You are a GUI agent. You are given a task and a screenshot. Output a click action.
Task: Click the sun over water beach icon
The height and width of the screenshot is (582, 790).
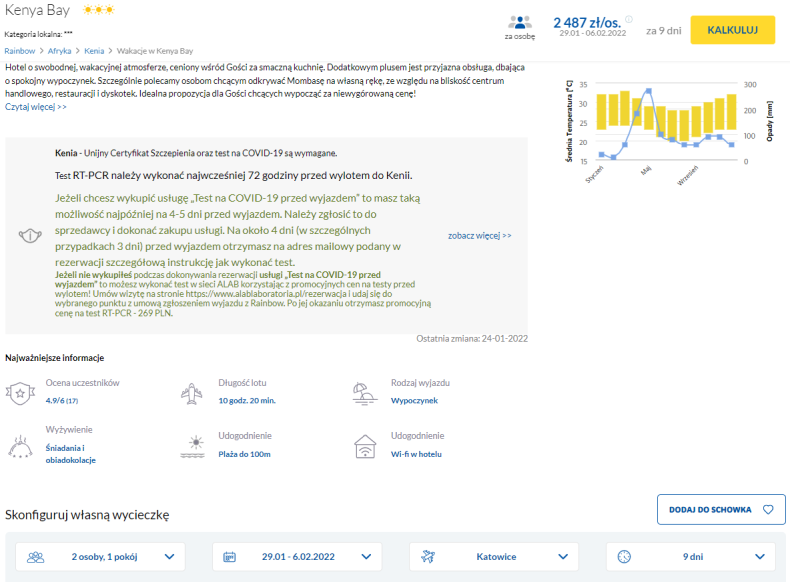click(193, 446)
